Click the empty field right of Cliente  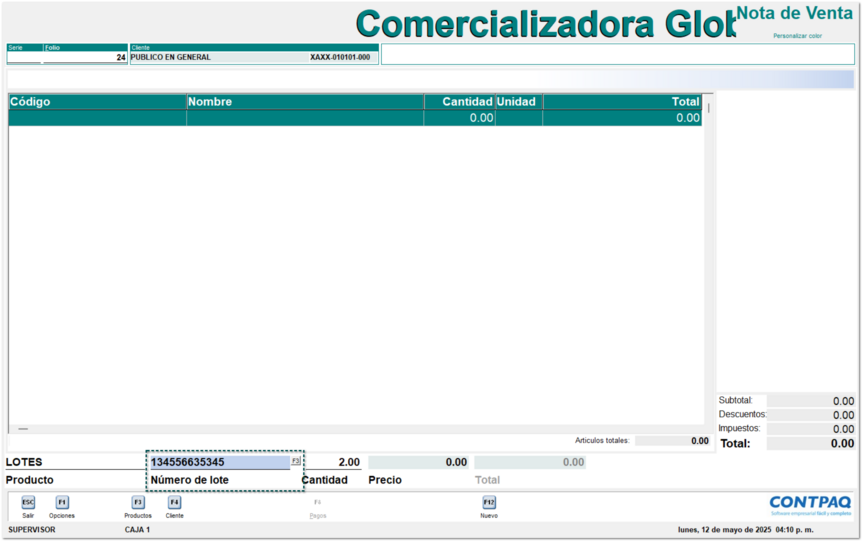tap(618, 54)
